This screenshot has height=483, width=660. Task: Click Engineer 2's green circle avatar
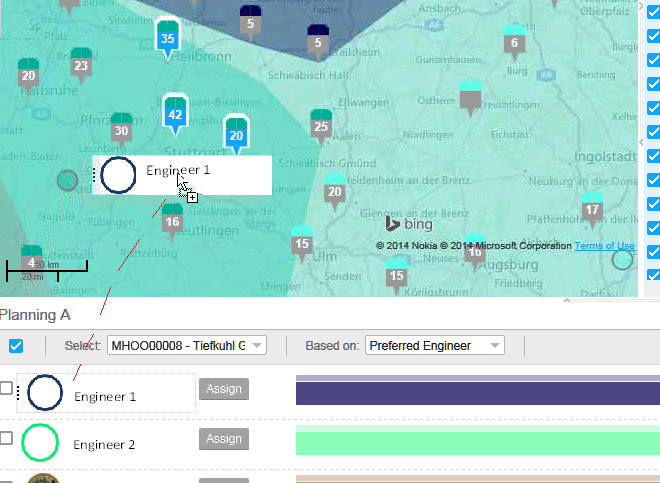pyautogui.click(x=40, y=441)
